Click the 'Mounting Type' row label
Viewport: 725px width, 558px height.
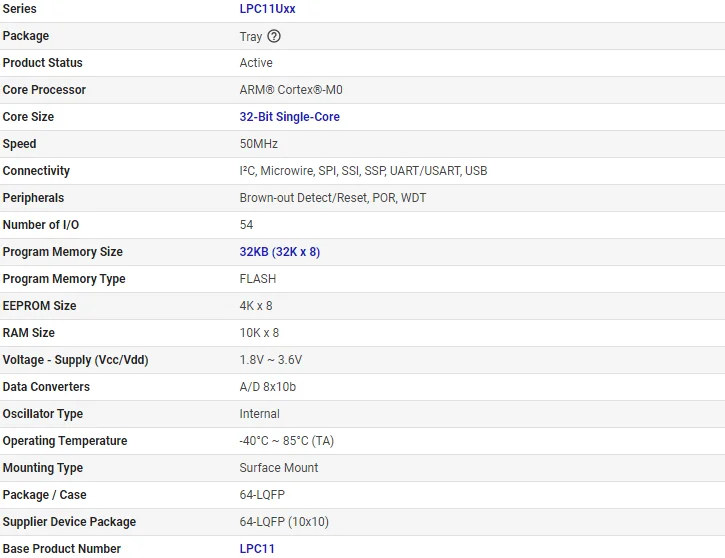(43, 468)
